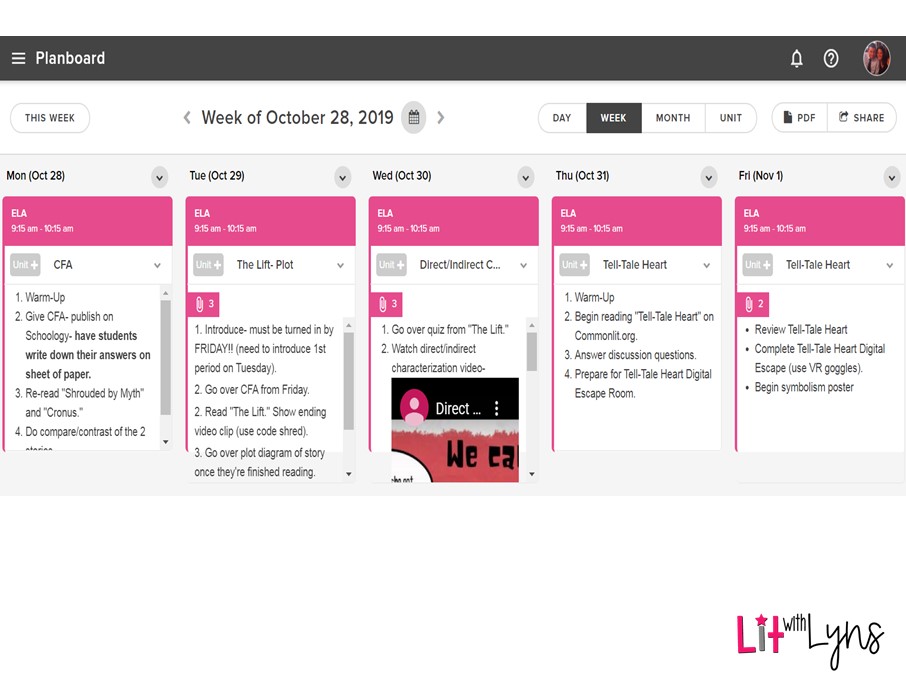Screen dimensions: 906x680
Task: Open the calendar date picker icon
Action: [413, 118]
